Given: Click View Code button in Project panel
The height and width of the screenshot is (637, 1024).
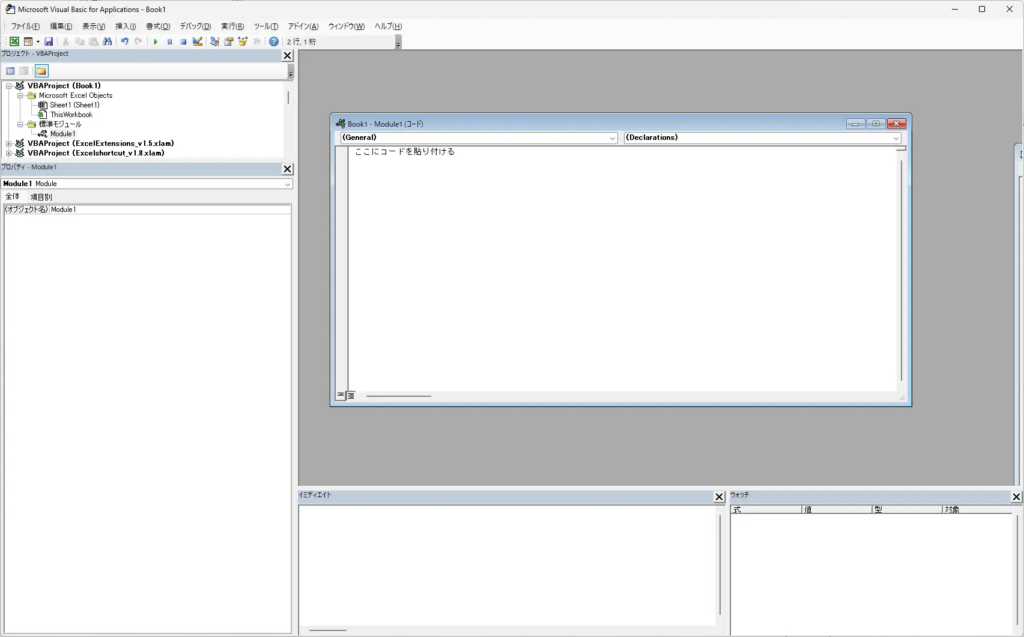Looking at the screenshot, I should pyautogui.click(x=10, y=71).
